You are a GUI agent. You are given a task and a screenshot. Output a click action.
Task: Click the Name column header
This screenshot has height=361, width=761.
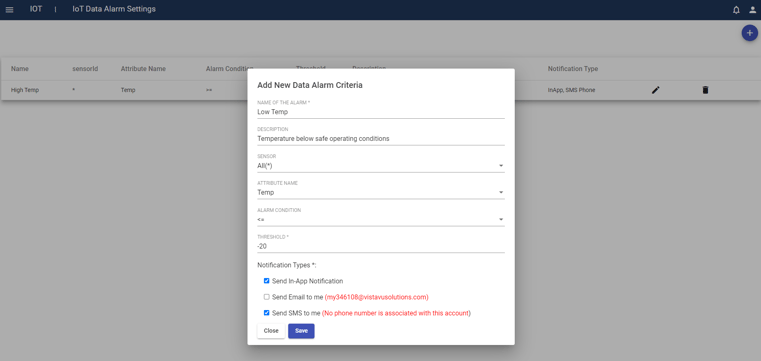(20, 69)
